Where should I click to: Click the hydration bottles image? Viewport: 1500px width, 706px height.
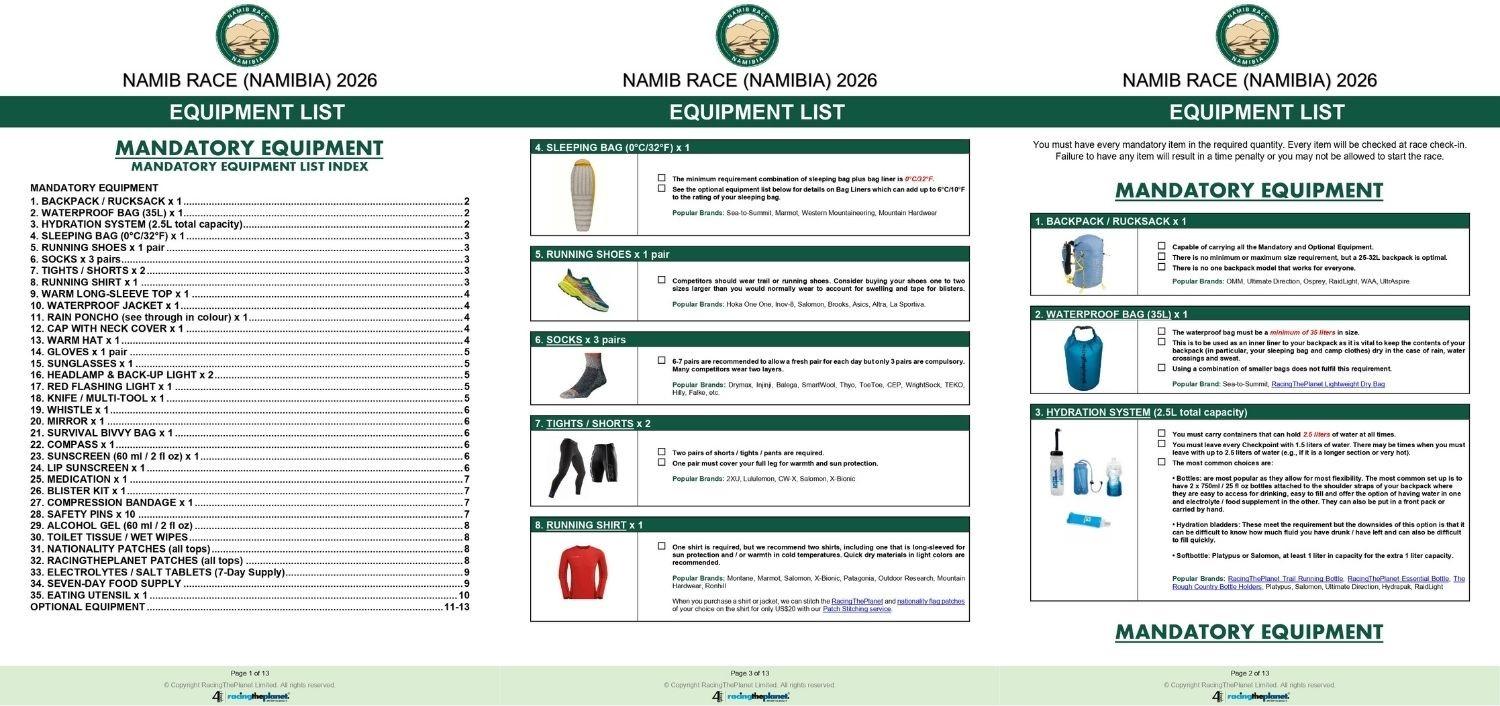coord(1084,478)
